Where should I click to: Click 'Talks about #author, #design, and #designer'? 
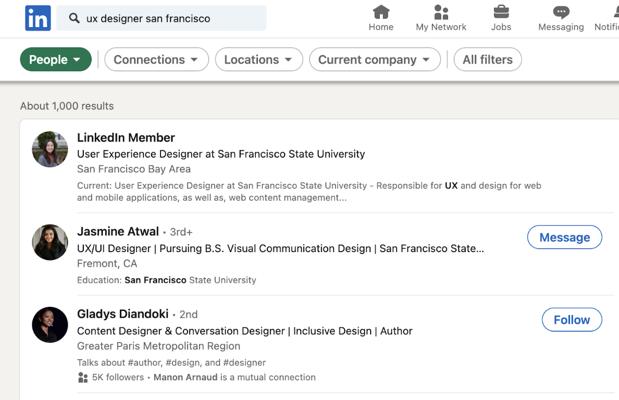pyautogui.click(x=171, y=362)
